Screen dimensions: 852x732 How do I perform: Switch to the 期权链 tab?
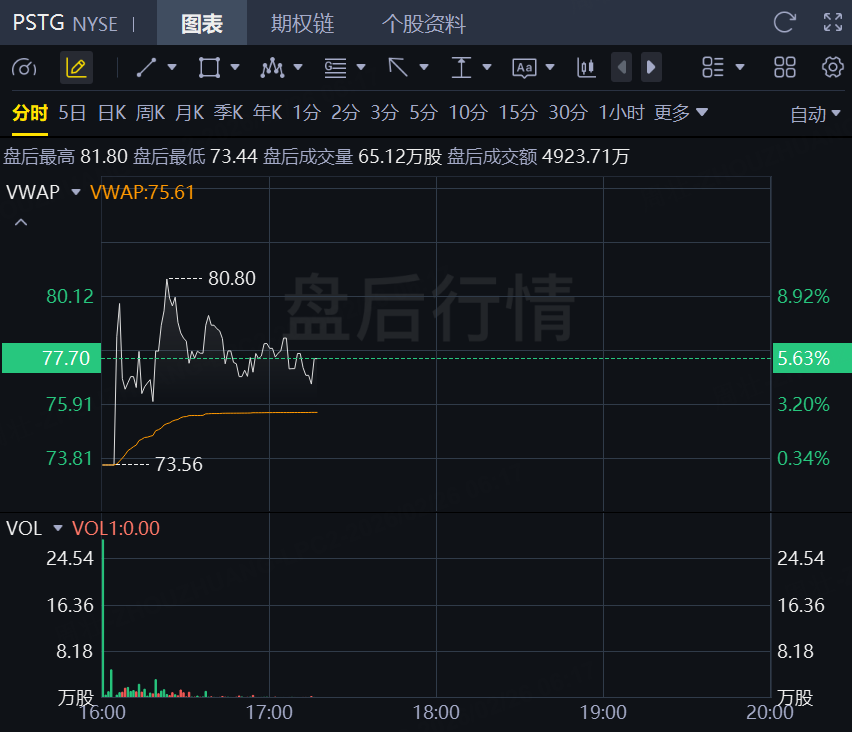(x=302, y=23)
